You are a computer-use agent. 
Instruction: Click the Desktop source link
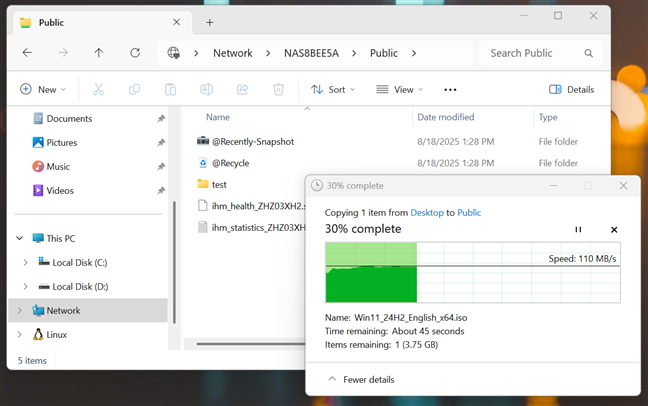pos(426,213)
